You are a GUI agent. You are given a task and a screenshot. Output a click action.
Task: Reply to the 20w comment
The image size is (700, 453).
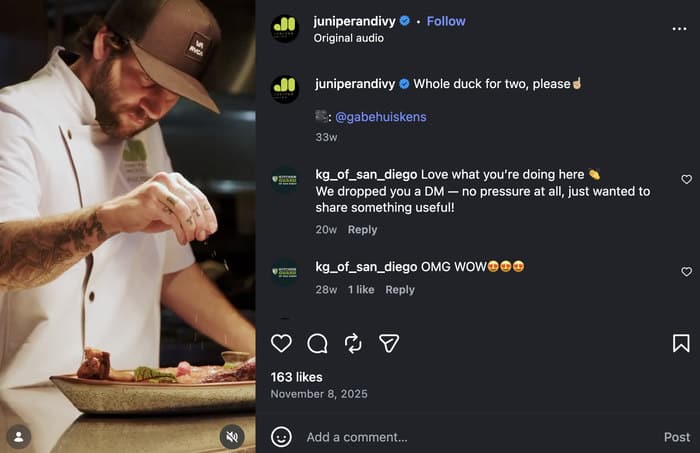362,229
